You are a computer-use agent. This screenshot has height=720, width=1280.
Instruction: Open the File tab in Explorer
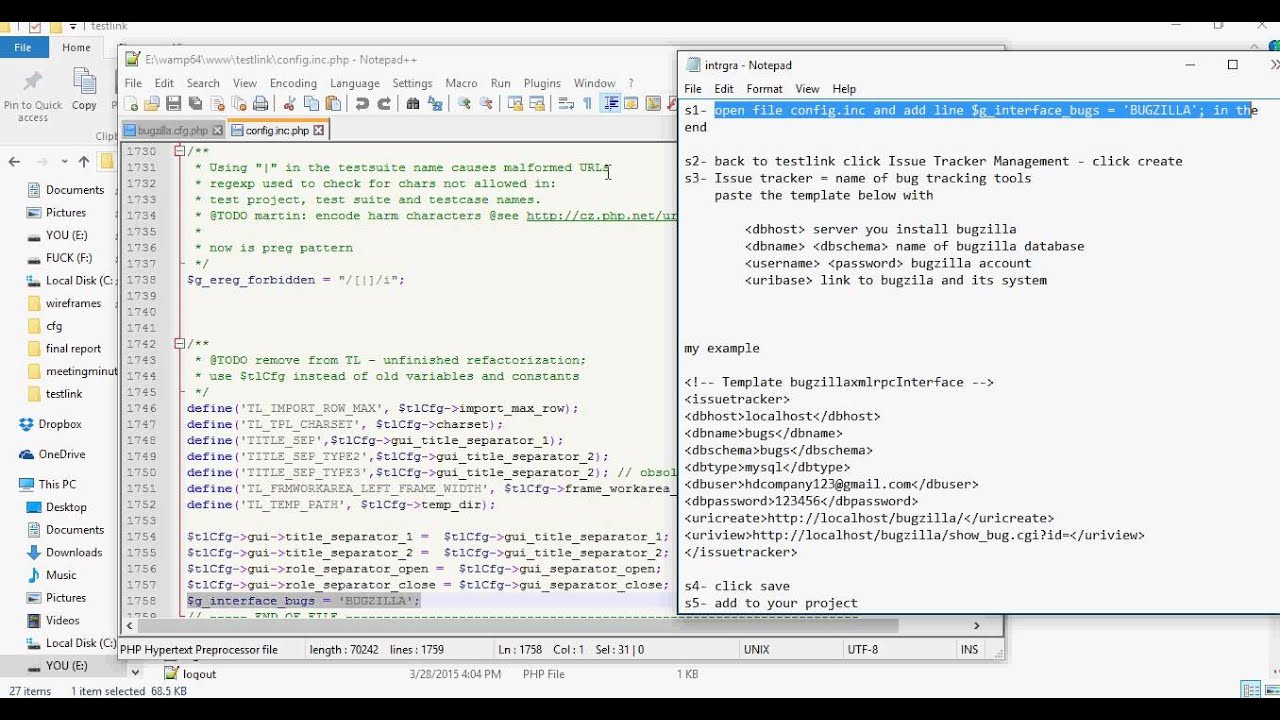[22, 47]
